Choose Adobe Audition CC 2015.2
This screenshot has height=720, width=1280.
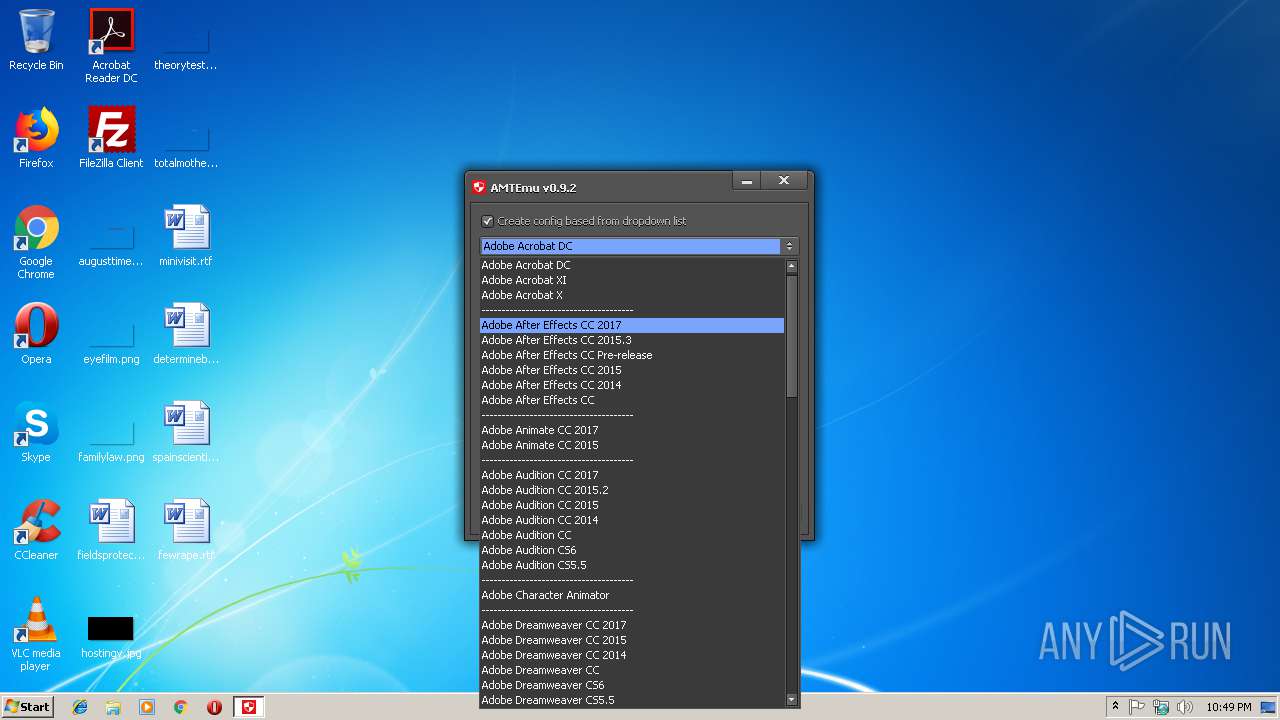coord(632,490)
